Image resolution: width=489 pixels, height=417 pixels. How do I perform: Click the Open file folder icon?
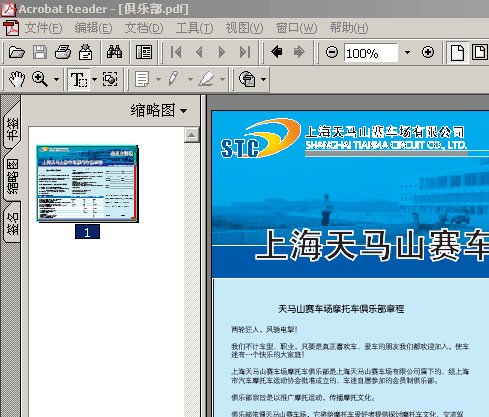[x=17, y=52]
